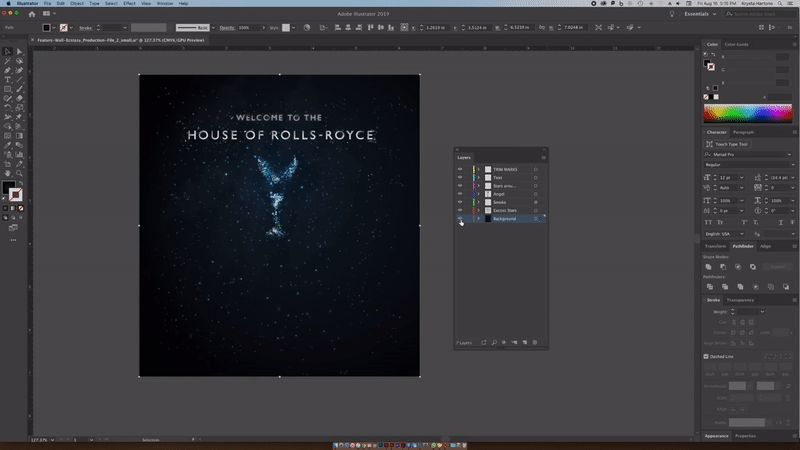800x450 pixels.
Task: Open Edit Toolbar three-dots button
Action: click(x=13, y=240)
